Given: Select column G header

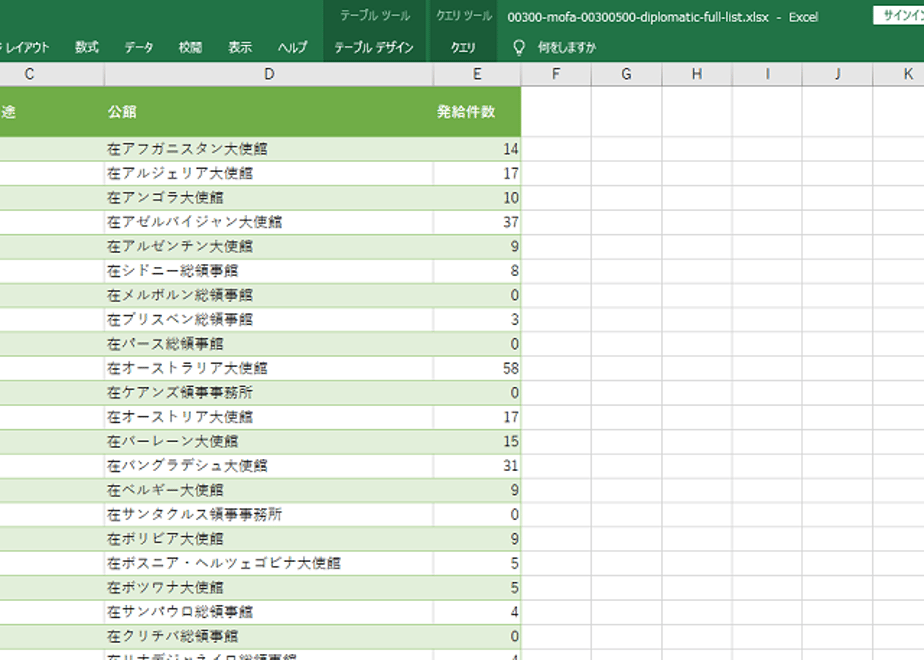Looking at the screenshot, I should tap(626, 74).
